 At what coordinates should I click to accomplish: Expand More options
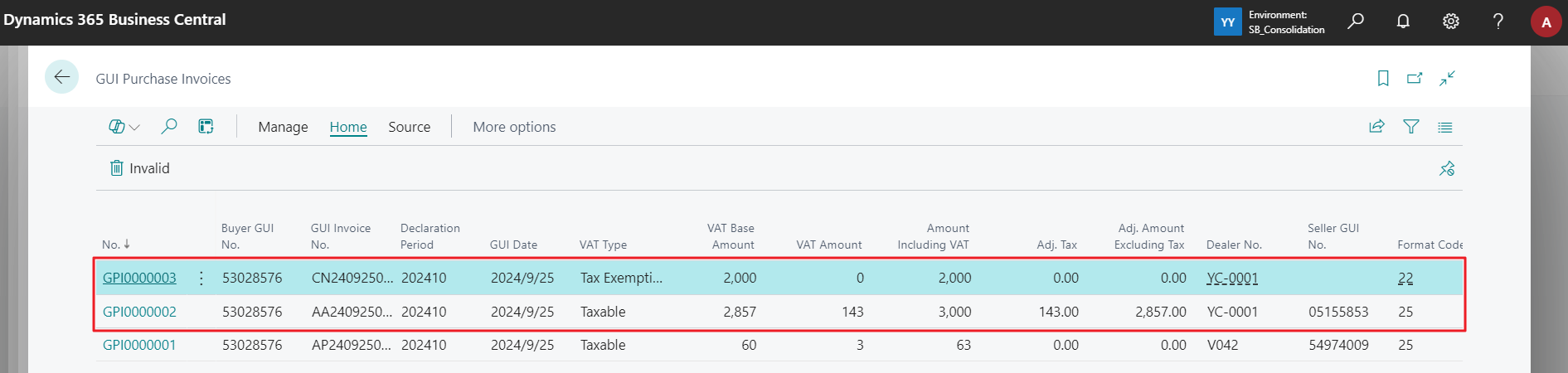pyautogui.click(x=514, y=127)
